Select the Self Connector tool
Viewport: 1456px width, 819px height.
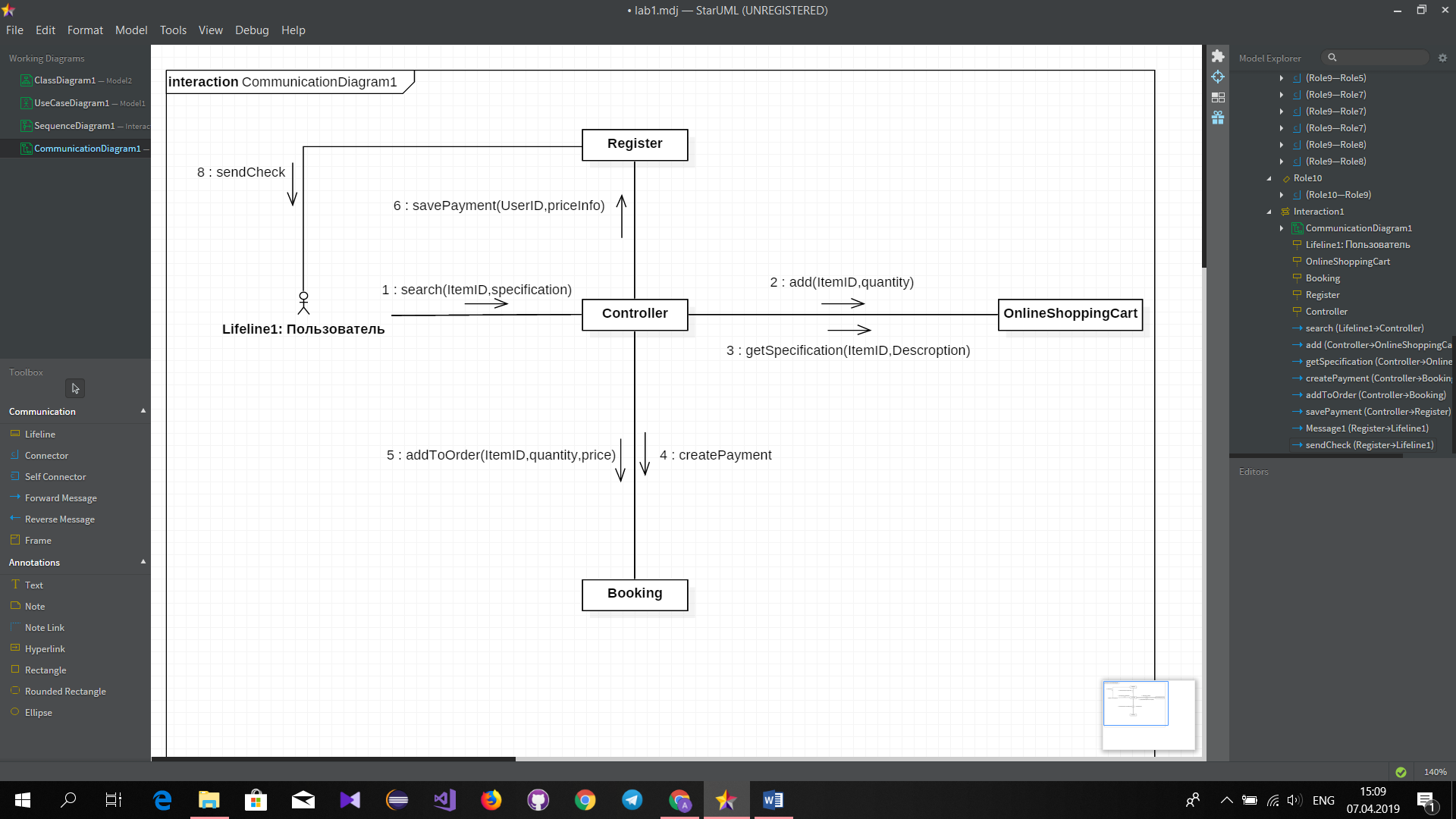click(x=55, y=477)
